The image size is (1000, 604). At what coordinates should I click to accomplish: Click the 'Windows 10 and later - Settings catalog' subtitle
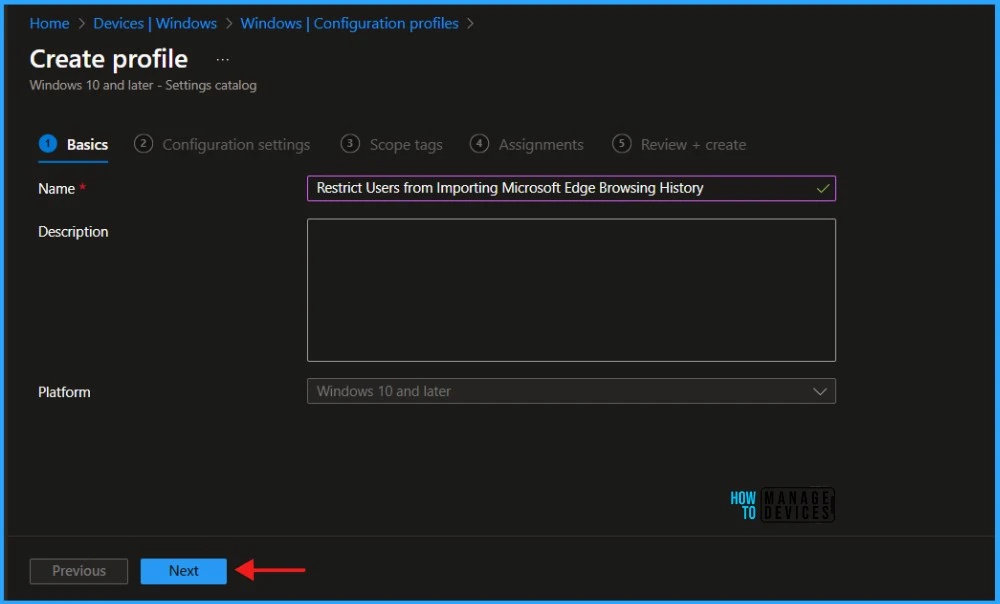point(143,85)
